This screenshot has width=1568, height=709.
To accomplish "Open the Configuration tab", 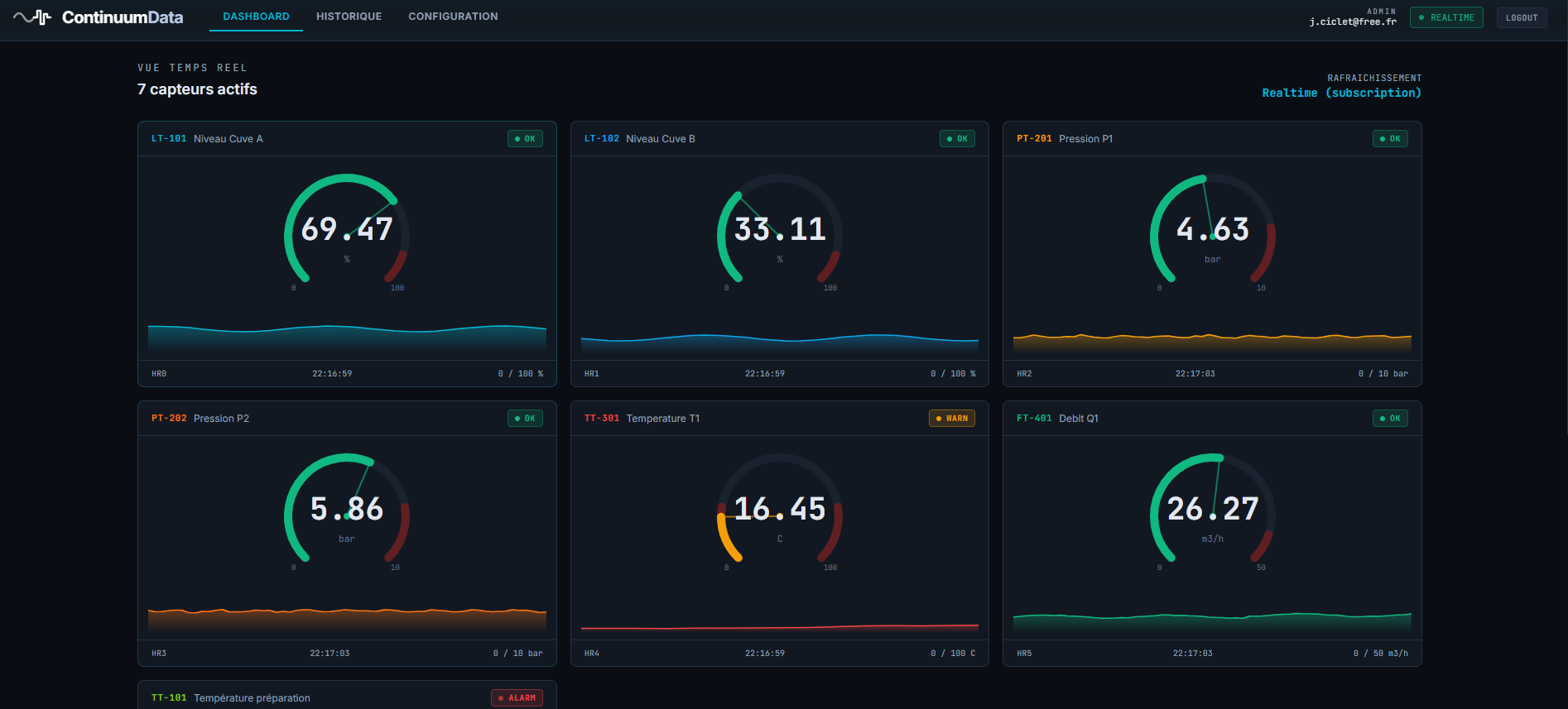I will click(453, 17).
